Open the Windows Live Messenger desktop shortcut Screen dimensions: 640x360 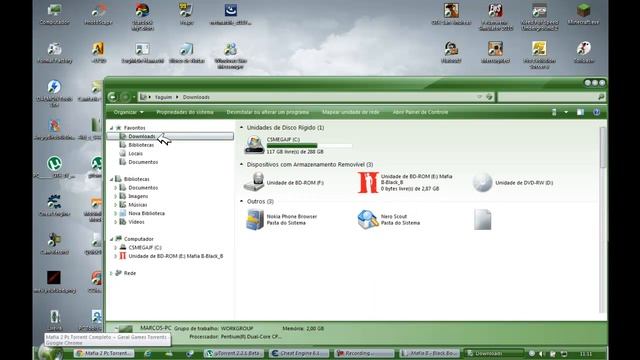click(230, 55)
